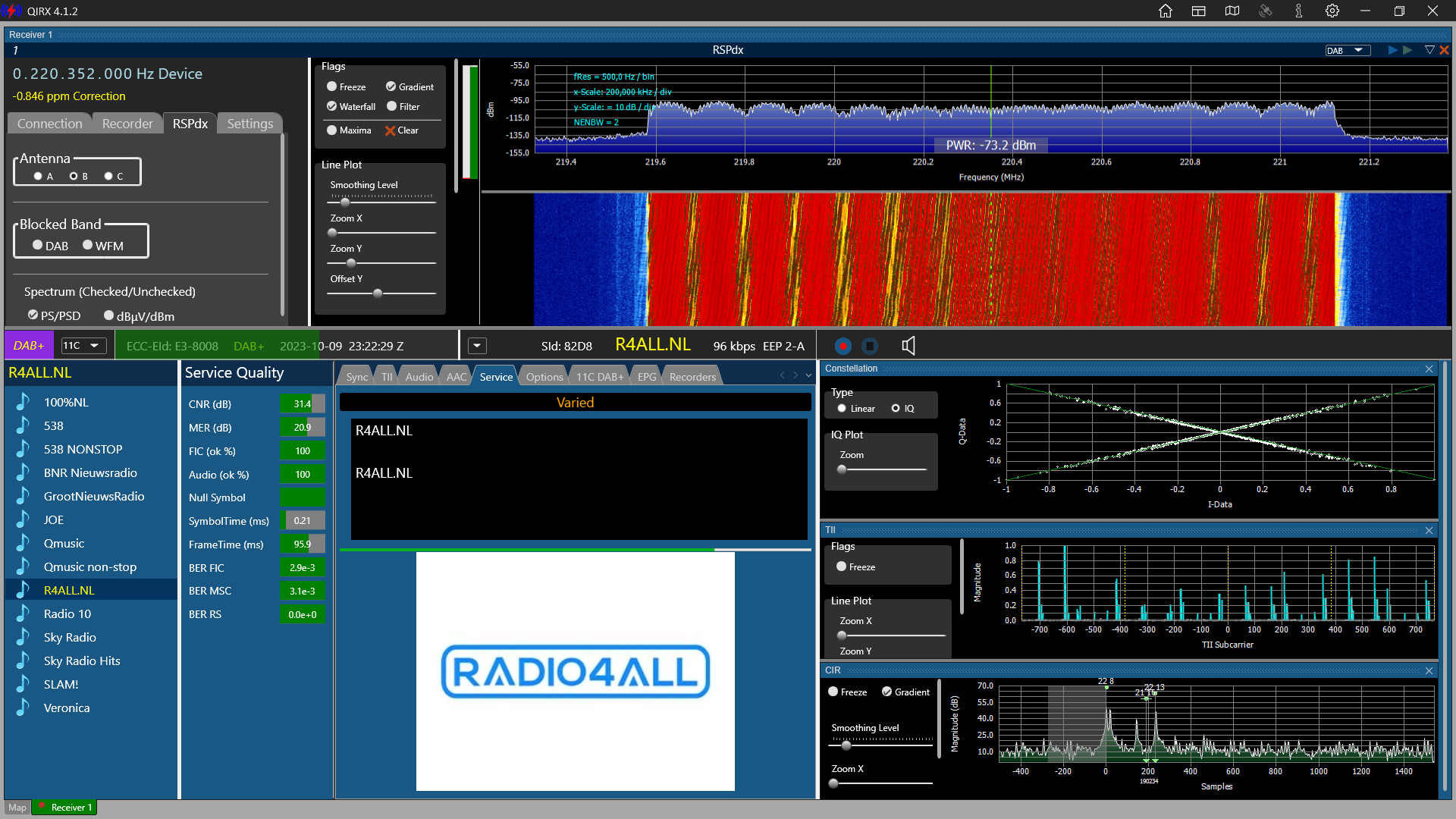1456x819 pixels.
Task: Select the BNR Nieuwsradio service
Action: pos(90,472)
